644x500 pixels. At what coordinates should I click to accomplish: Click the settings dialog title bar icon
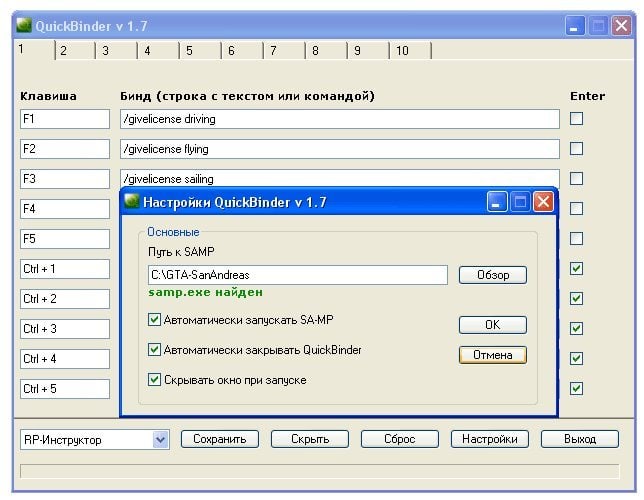coord(131,201)
